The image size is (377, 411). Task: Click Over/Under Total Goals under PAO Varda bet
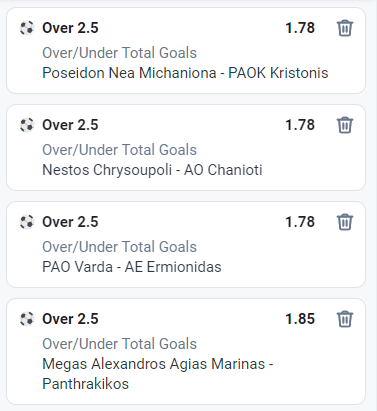[x=120, y=247]
